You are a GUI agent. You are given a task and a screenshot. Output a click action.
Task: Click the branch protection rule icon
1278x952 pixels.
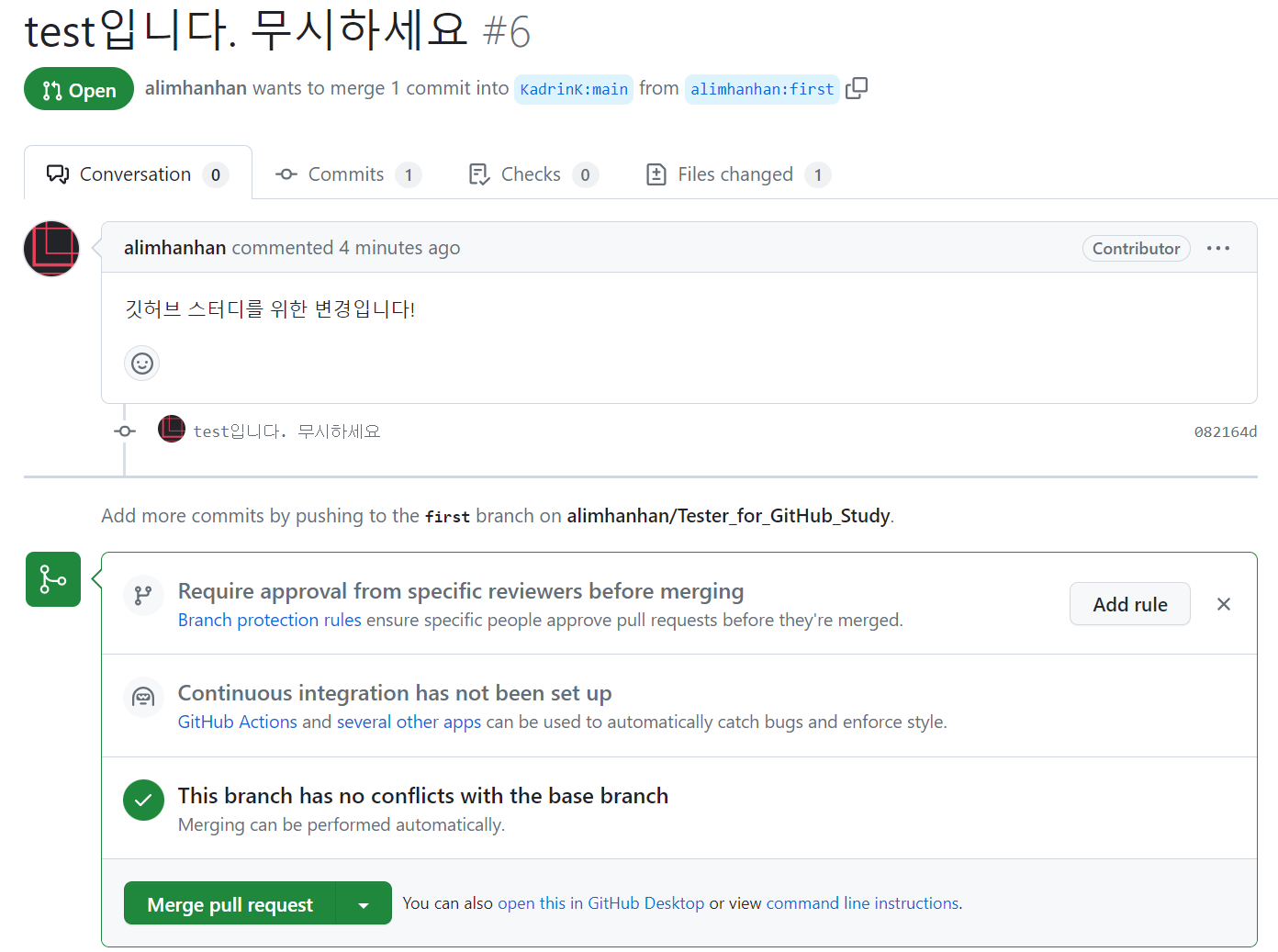point(143,596)
